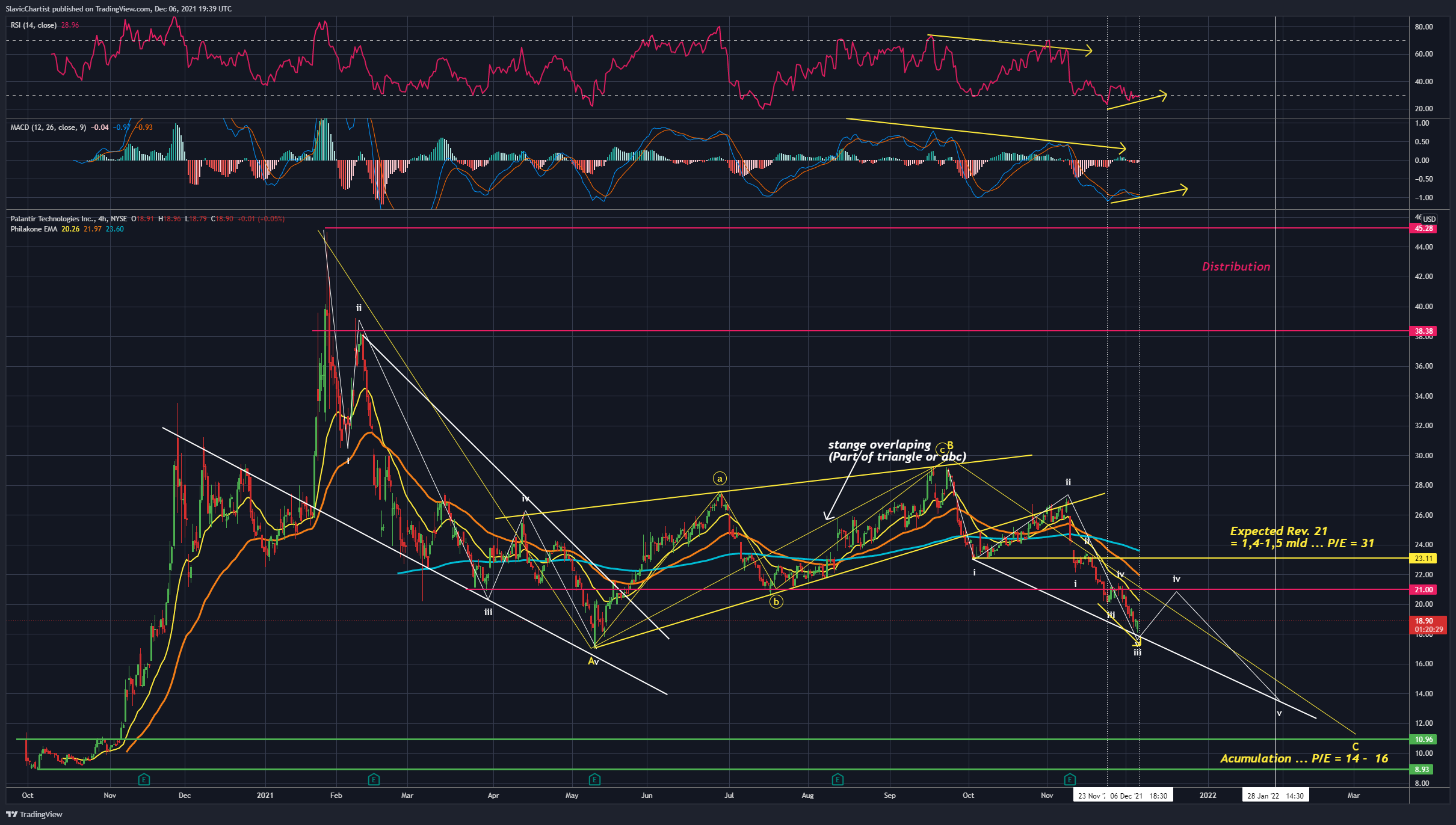This screenshot has width=1456, height=825.
Task: Click the RSI value 28.96
Action: coord(70,25)
